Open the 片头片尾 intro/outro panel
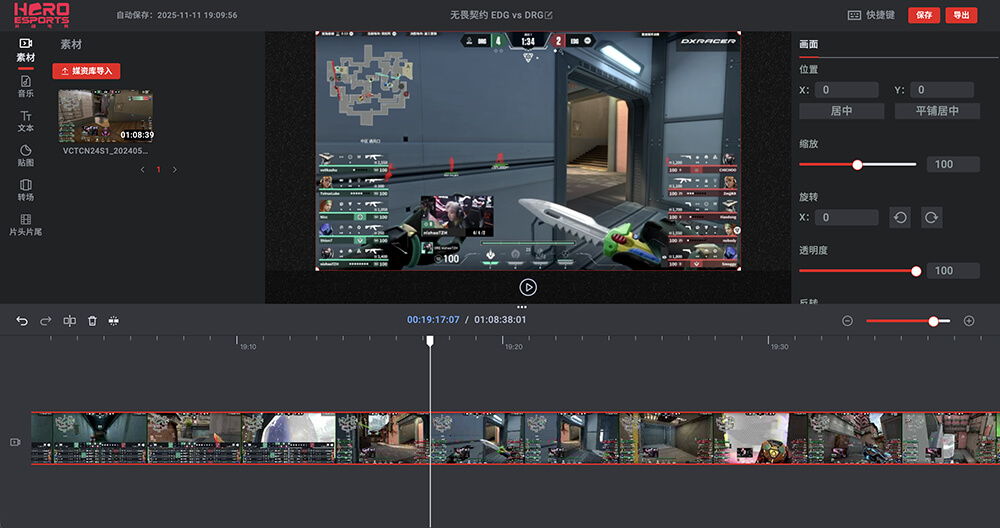Viewport: 1000px width, 528px height. click(x=25, y=224)
